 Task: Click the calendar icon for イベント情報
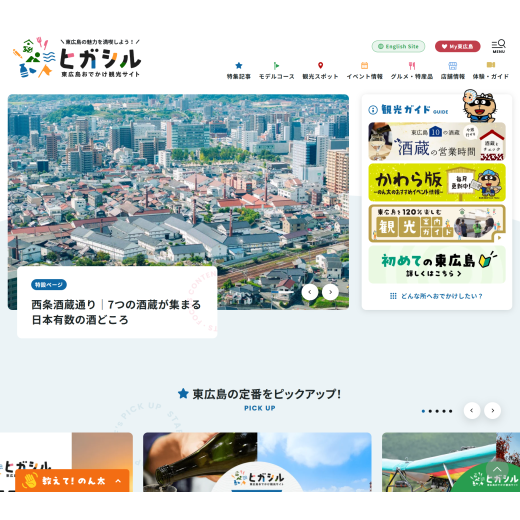tap(364, 65)
